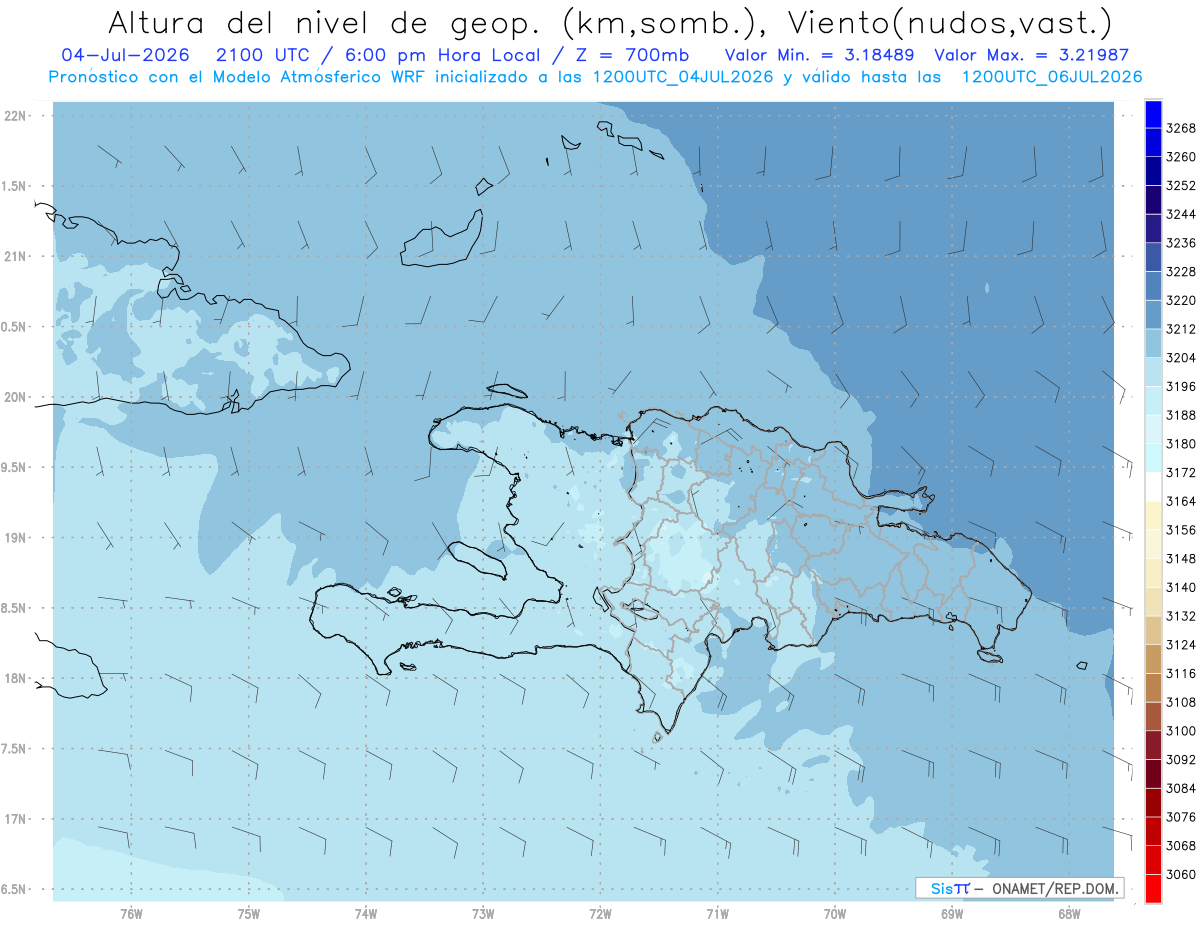Image resolution: width=1200 pixels, height=927 pixels.
Task: Click the 'SisTT – ONAMET/REP.DOM.' label
Action: [x=1019, y=888]
